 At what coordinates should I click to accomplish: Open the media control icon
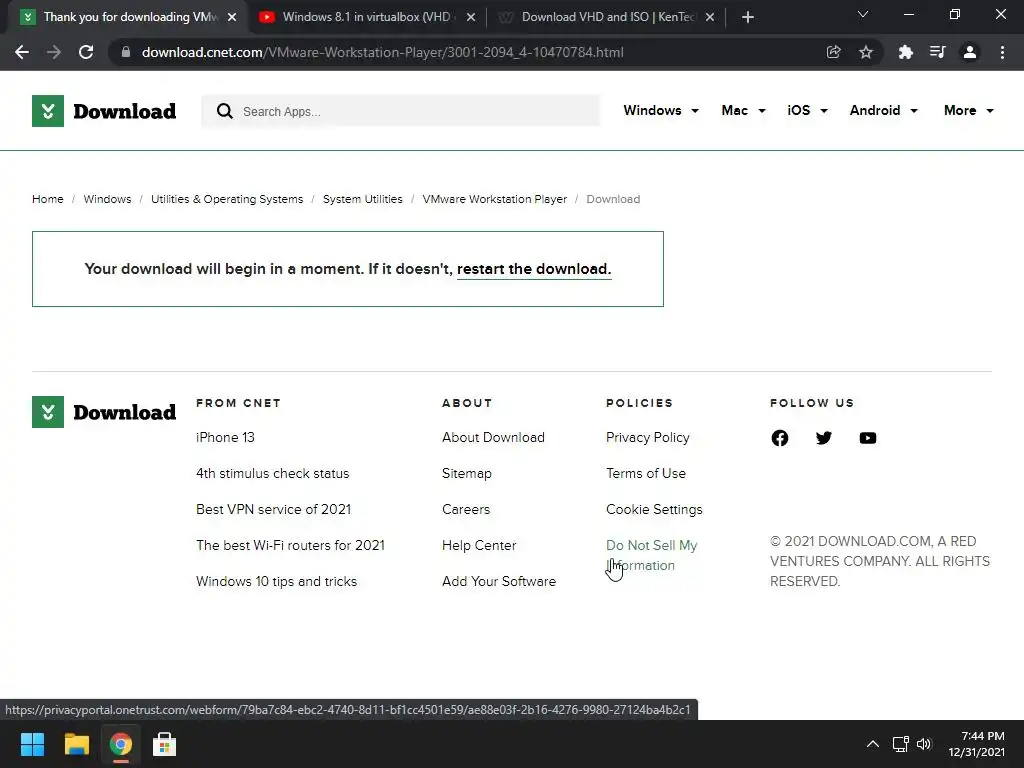tap(937, 52)
